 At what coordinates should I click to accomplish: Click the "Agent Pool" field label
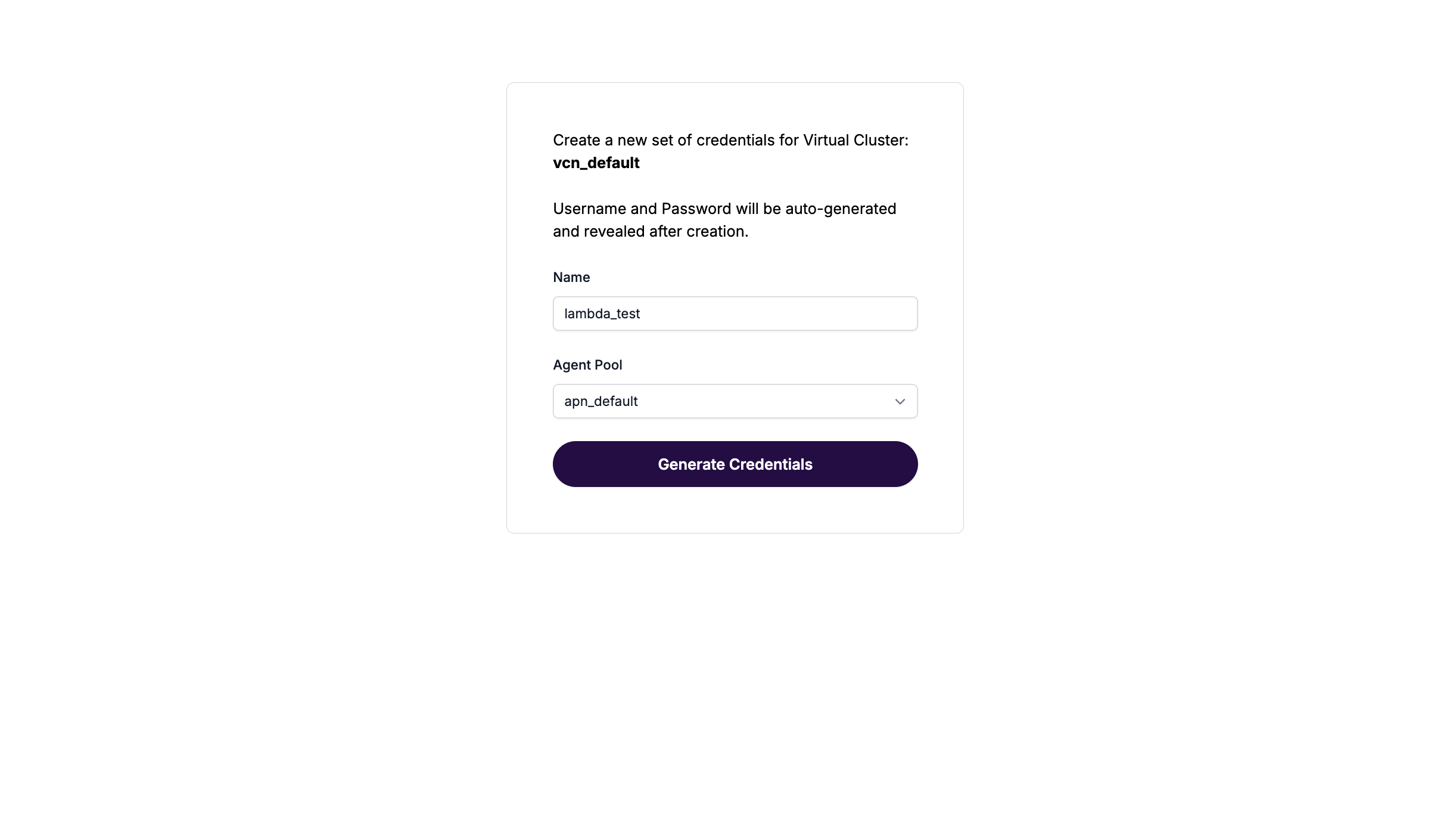587,365
